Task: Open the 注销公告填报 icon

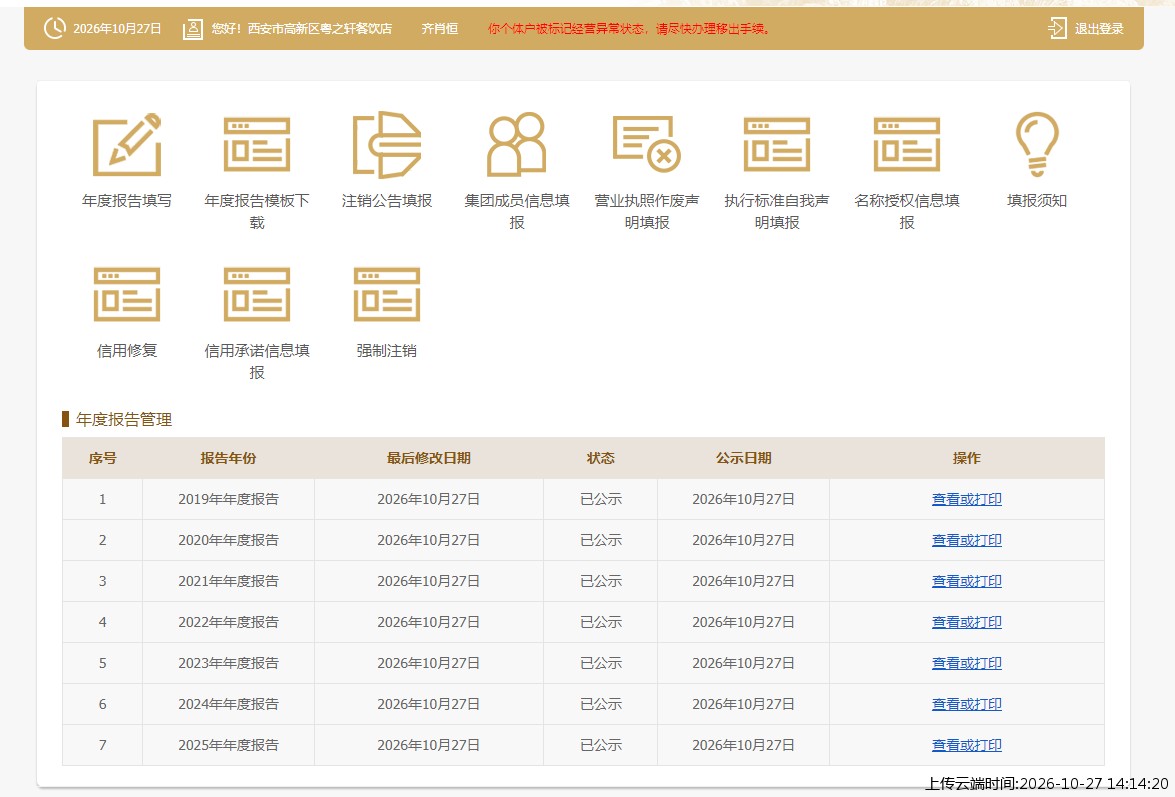Action: click(x=387, y=145)
